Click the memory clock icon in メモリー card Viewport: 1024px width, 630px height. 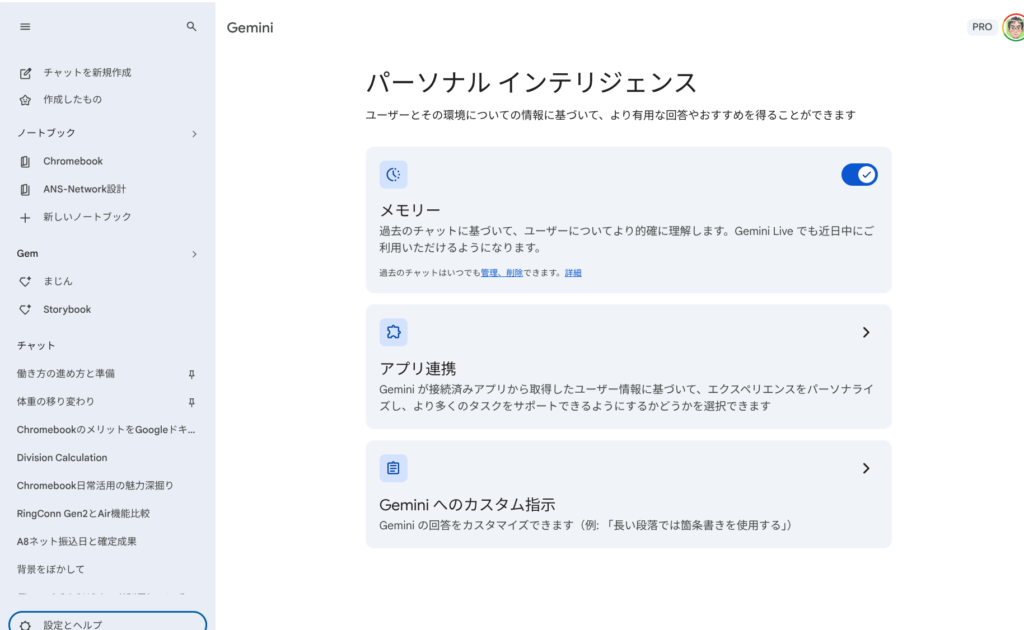pos(393,175)
